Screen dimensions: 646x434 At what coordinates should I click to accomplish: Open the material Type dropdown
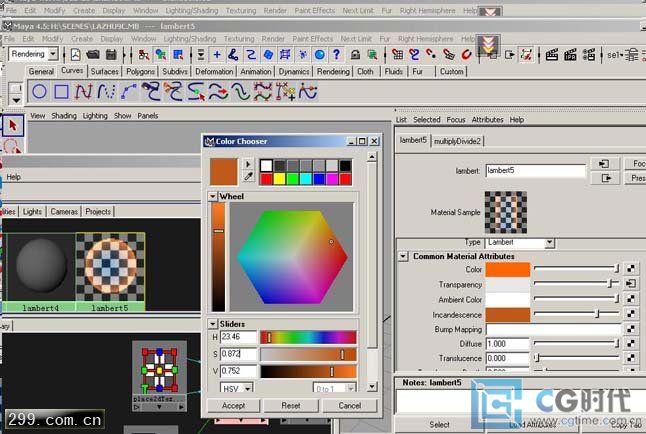pyautogui.click(x=549, y=242)
